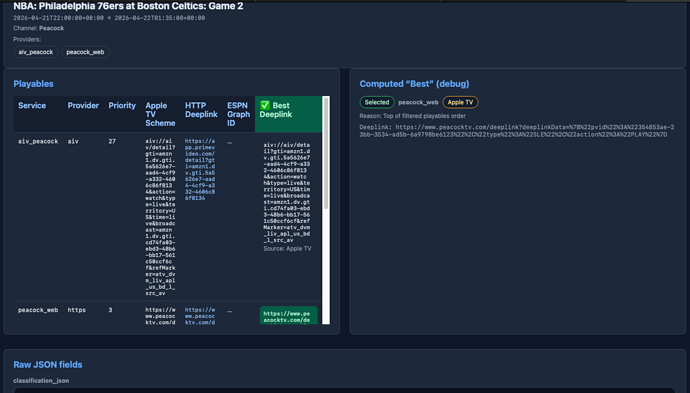690x393 pixels.
Task: Click the peacock_web service cell in table
Action: pyautogui.click(x=38, y=310)
